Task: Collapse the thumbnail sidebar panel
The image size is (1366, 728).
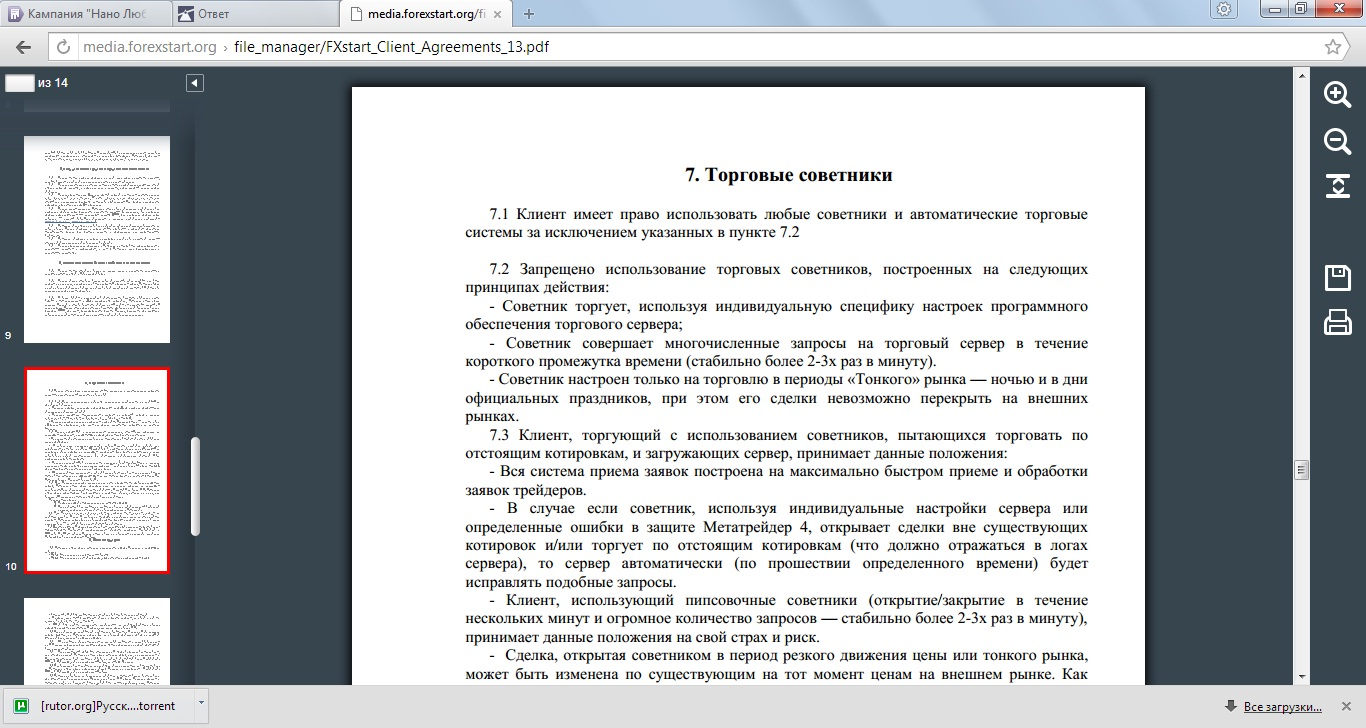Action: (195, 83)
